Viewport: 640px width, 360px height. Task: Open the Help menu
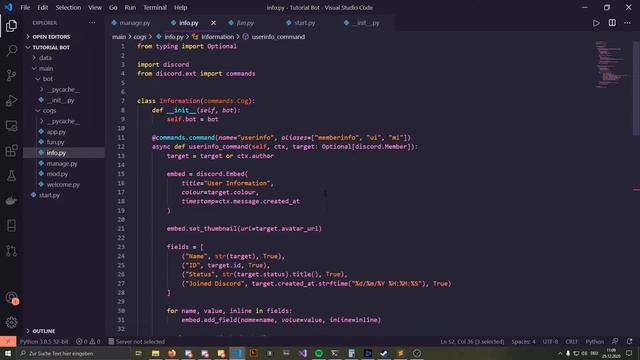pyautogui.click(x=180, y=7)
